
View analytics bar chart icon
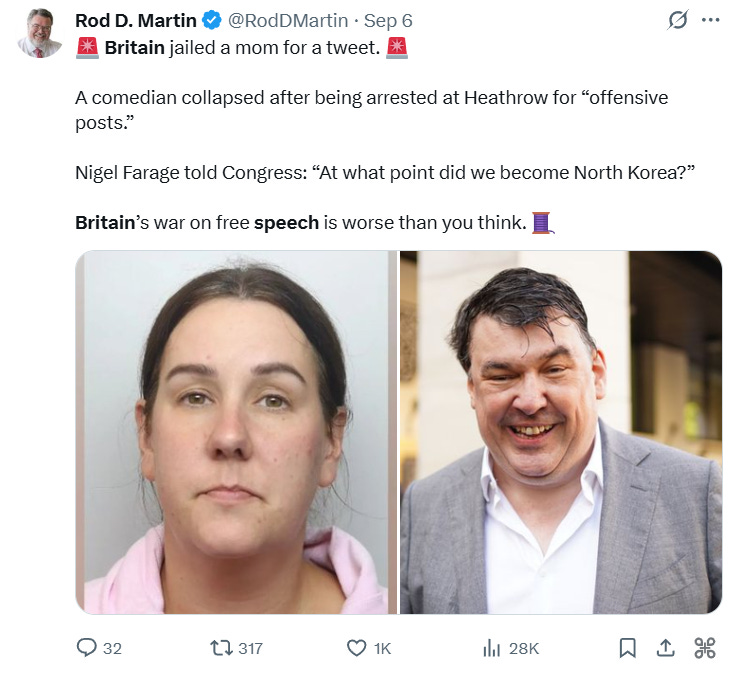pyautogui.click(x=491, y=648)
